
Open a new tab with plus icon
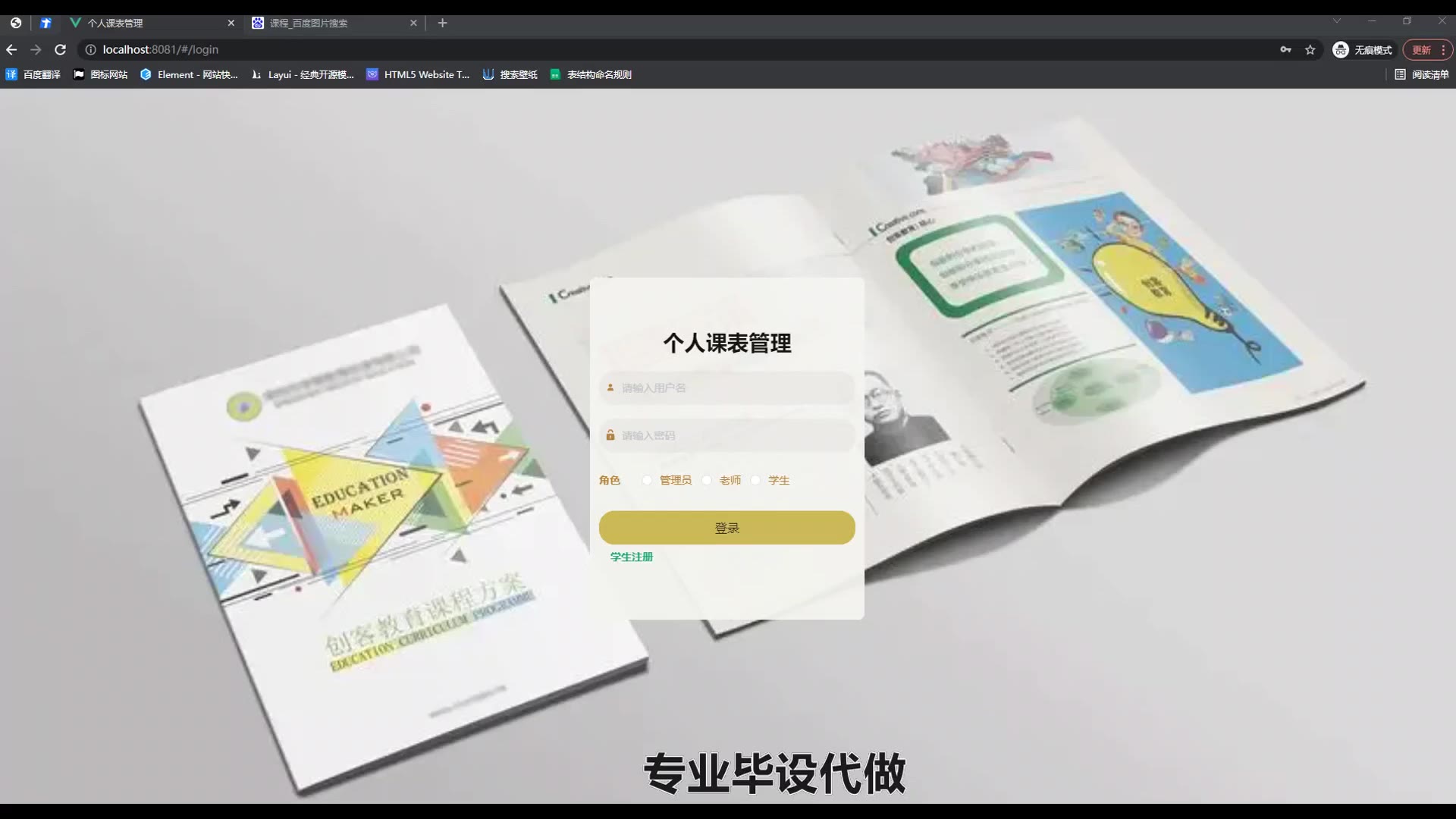(x=442, y=23)
